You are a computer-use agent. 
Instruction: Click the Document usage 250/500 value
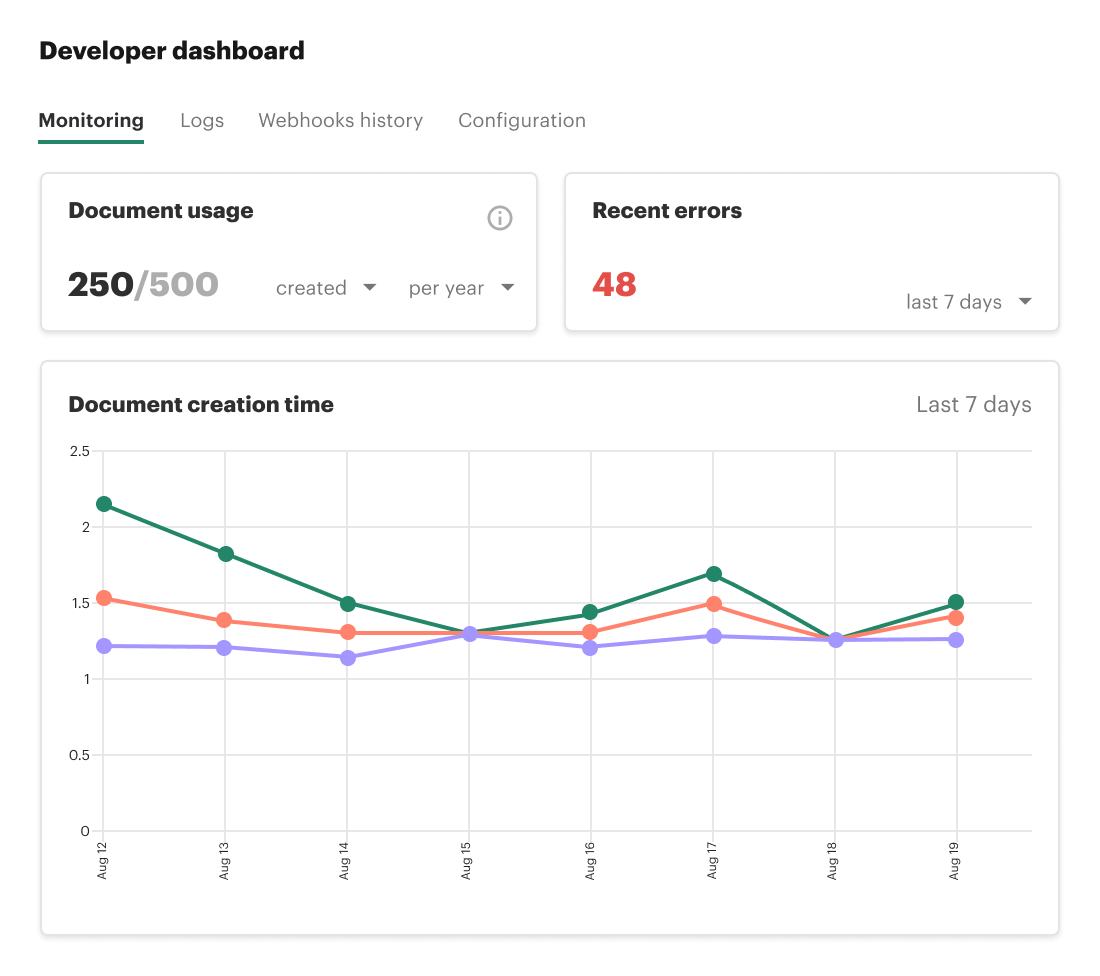pyautogui.click(x=143, y=285)
